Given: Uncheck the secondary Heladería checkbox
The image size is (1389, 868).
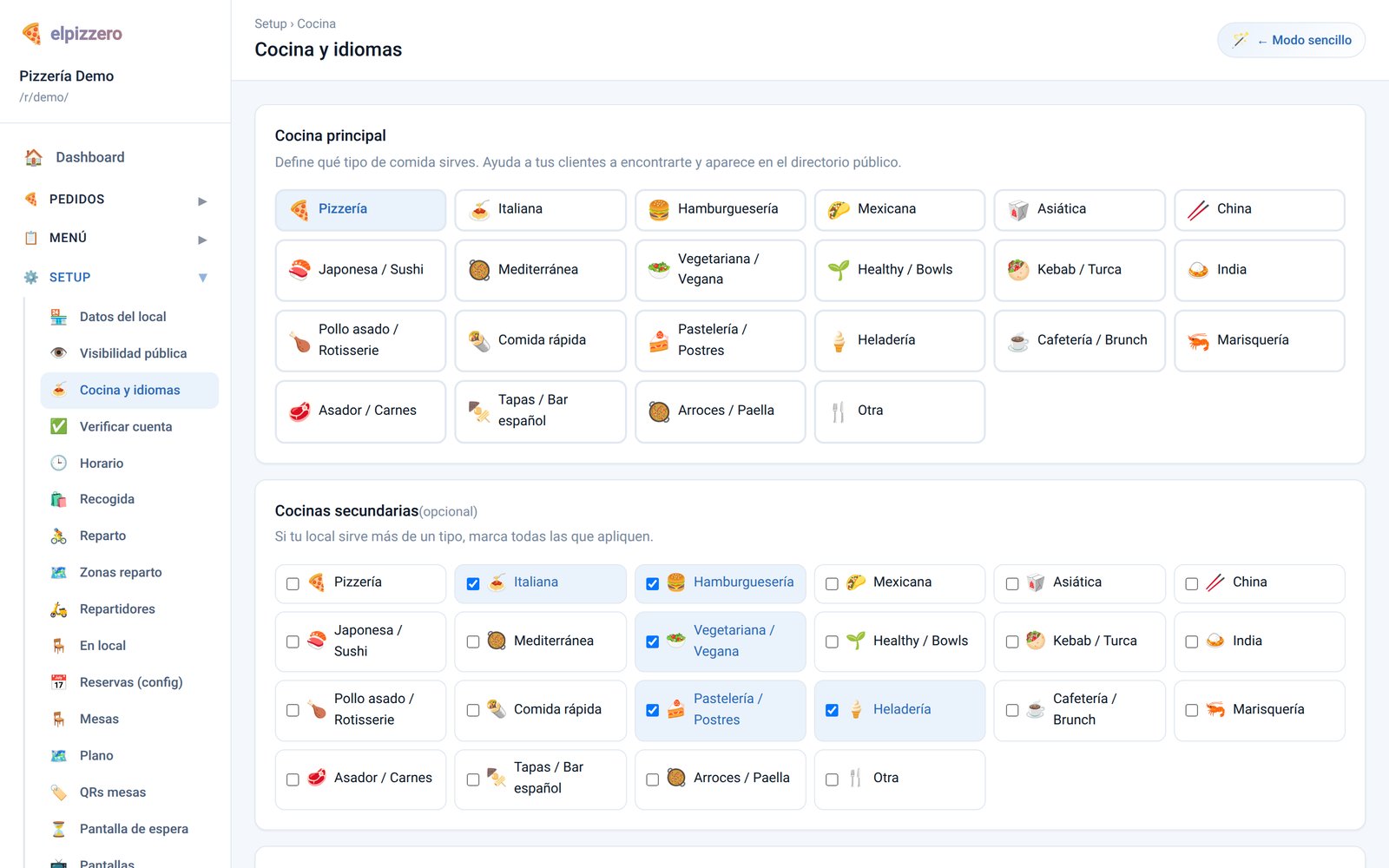Looking at the screenshot, I should tap(832, 710).
